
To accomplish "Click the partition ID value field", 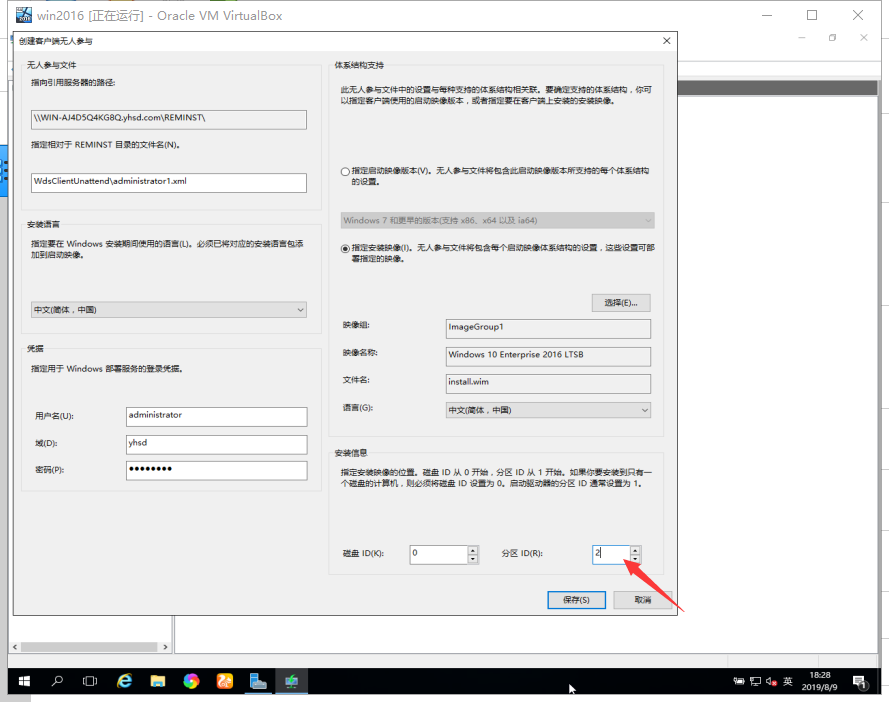I will click(x=611, y=555).
